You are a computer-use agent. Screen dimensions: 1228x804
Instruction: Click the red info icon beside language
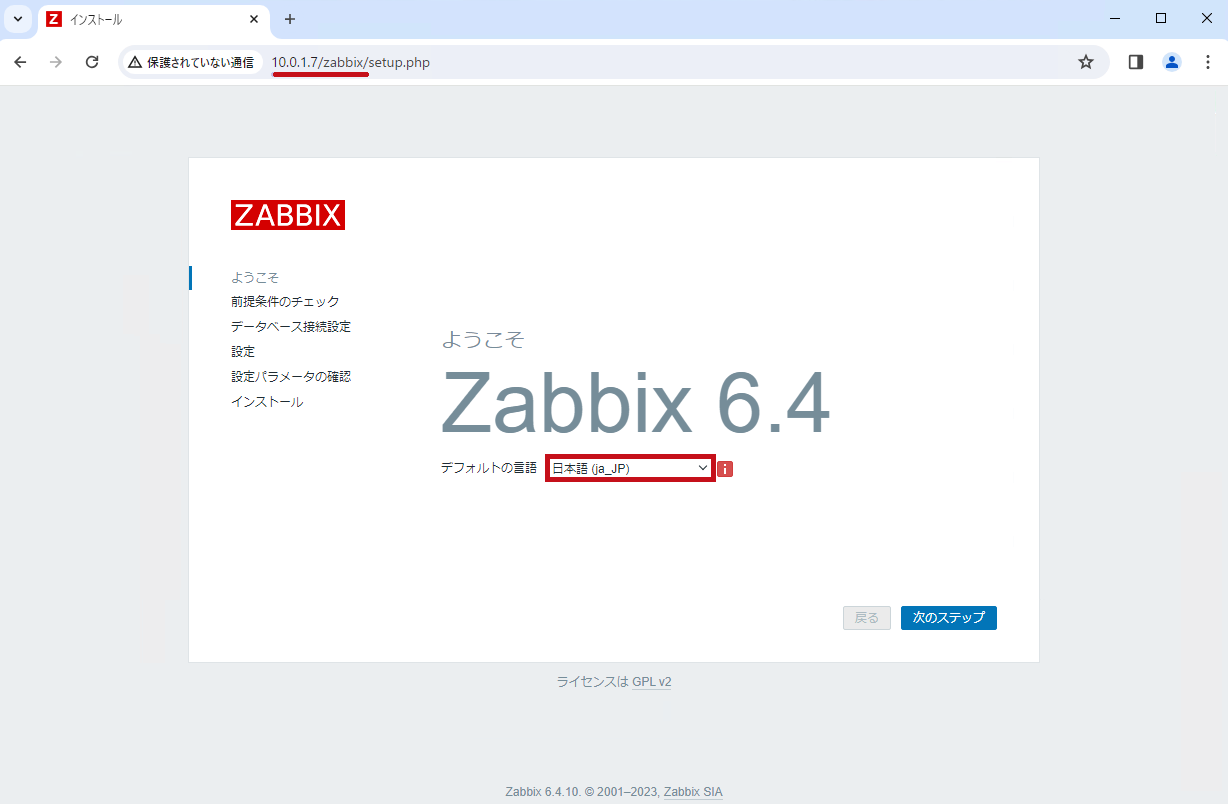[x=726, y=469]
